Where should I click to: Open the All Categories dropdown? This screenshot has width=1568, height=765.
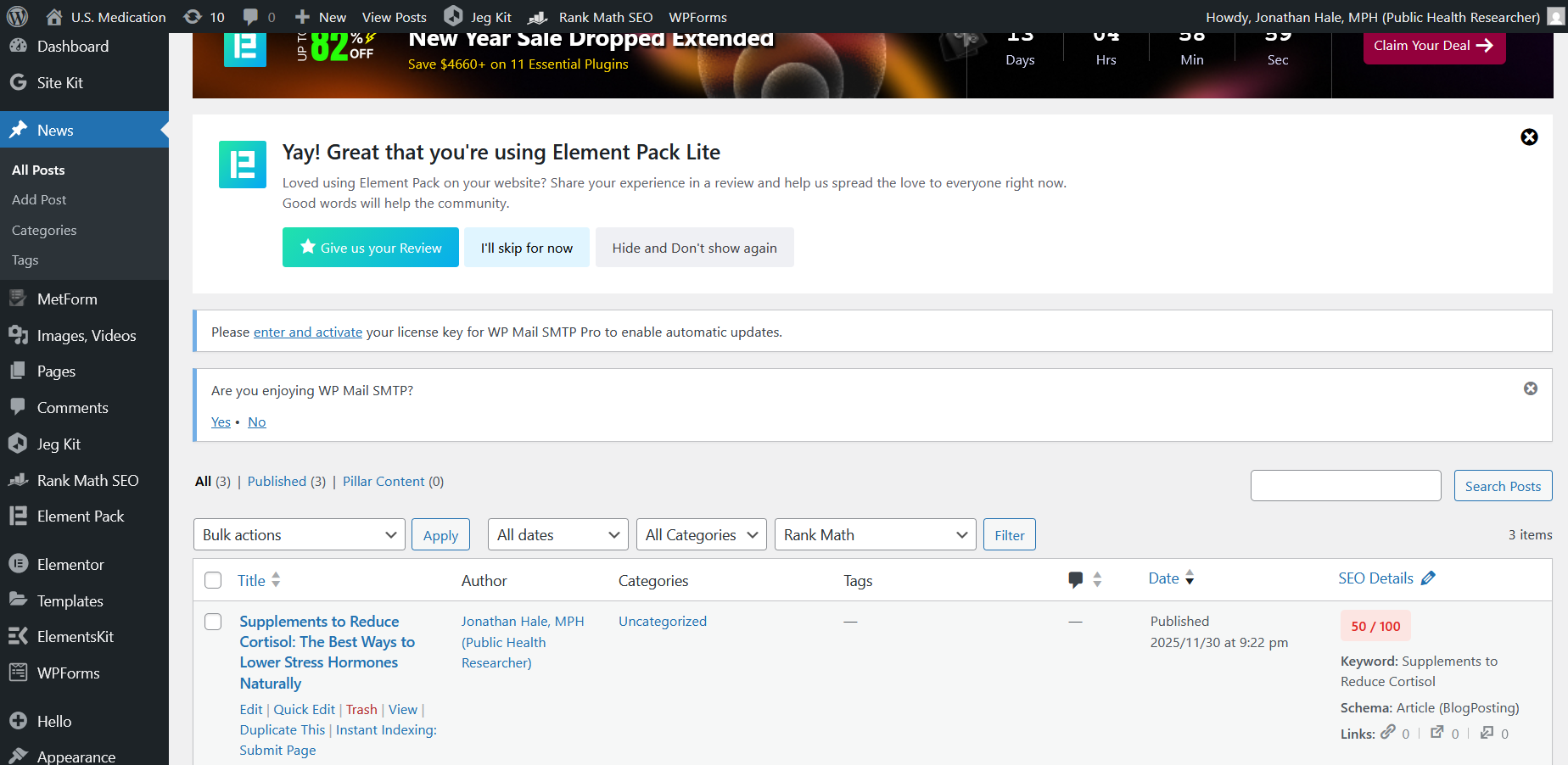pyautogui.click(x=701, y=535)
